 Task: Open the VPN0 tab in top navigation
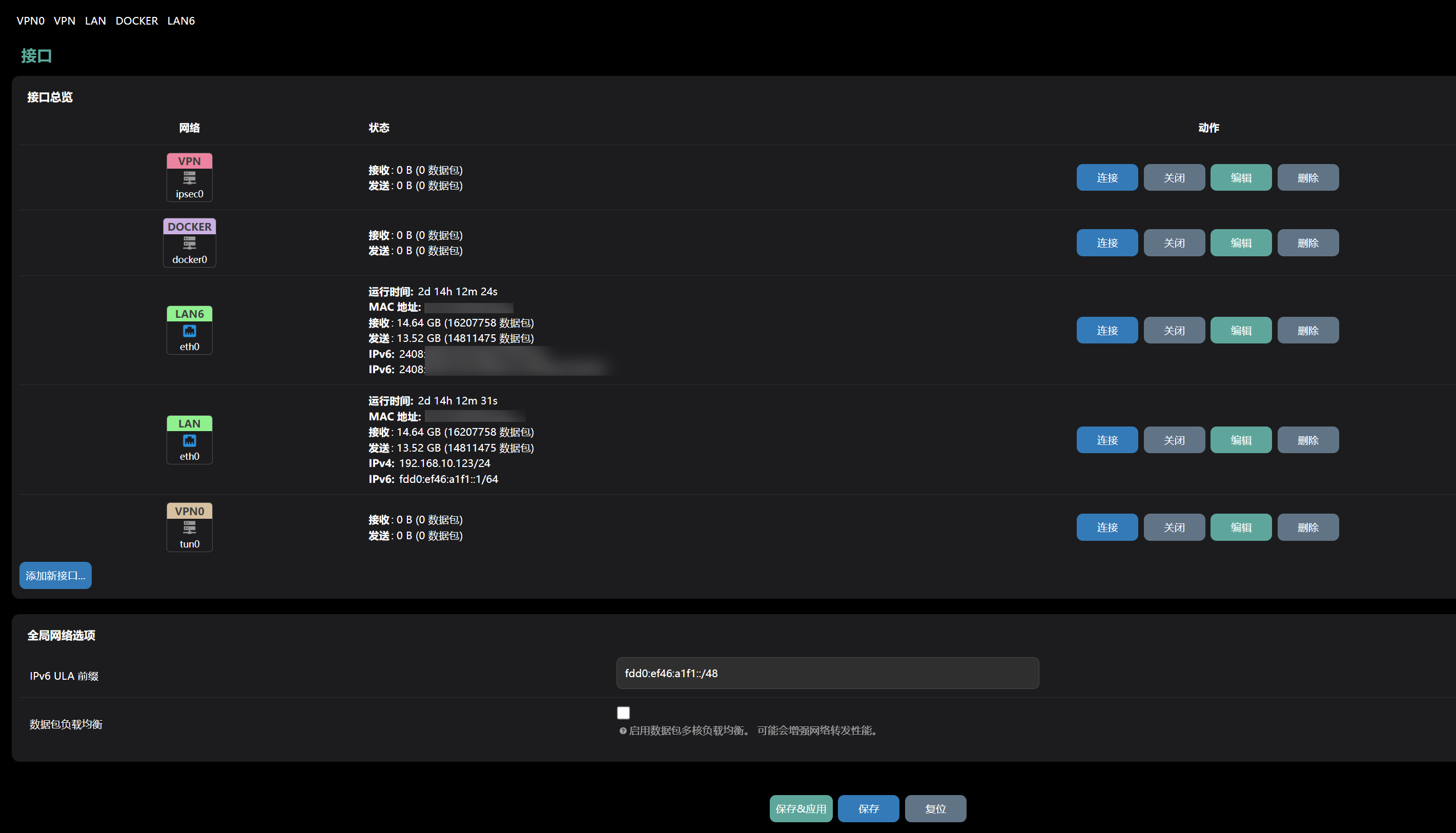coord(30,21)
